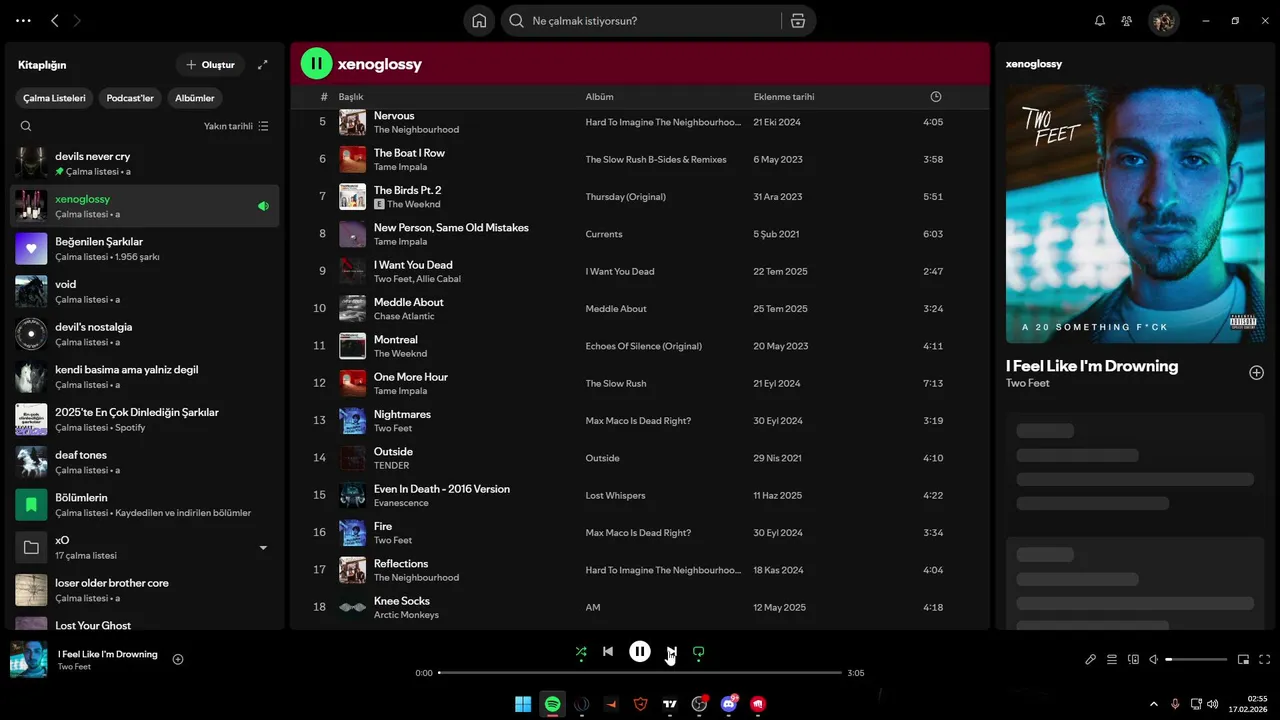Open Two Feet artist link in right panel
This screenshot has height=720, width=1280.
pos(1028,383)
